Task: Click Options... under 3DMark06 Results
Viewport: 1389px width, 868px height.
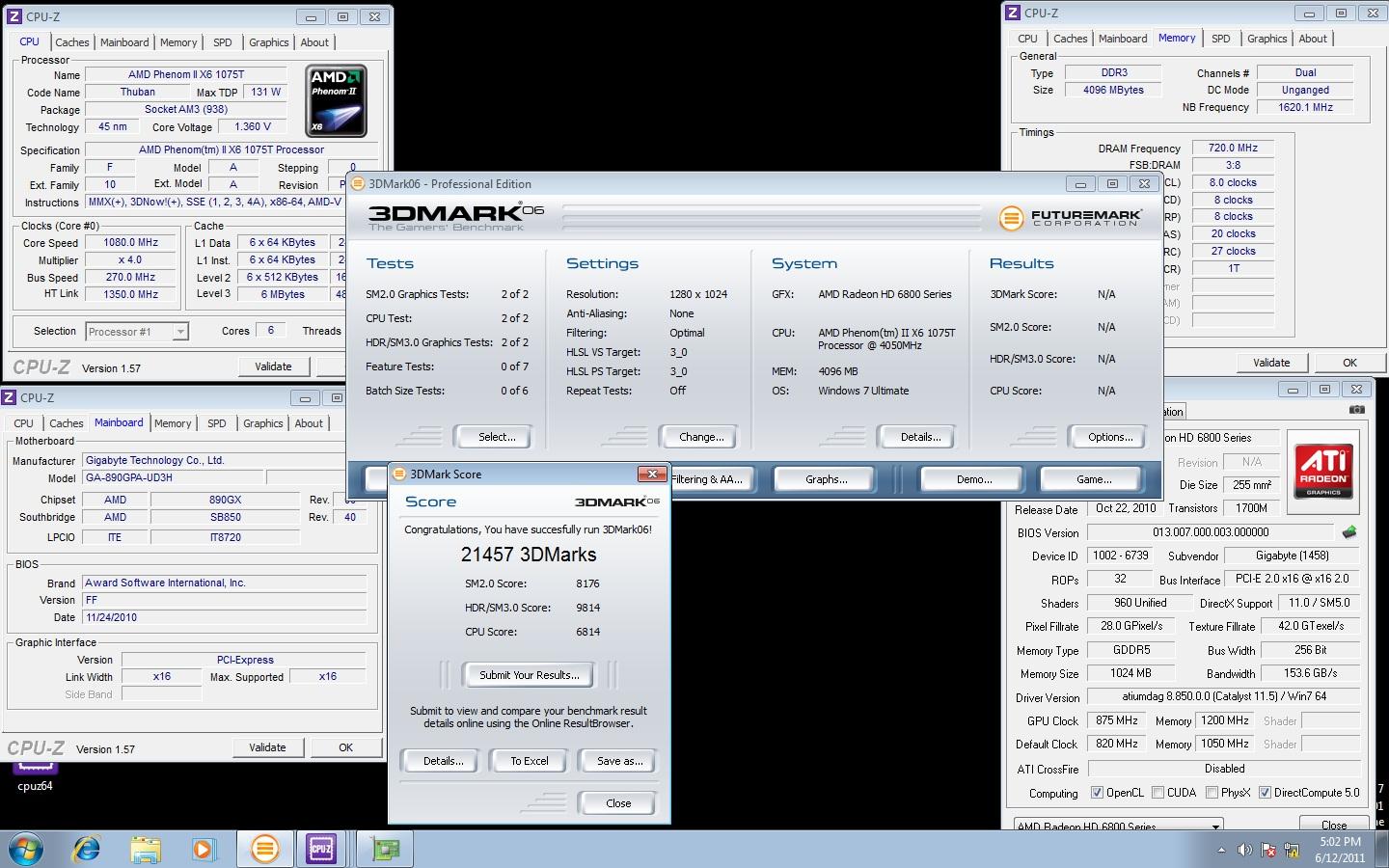Action: 1110,437
